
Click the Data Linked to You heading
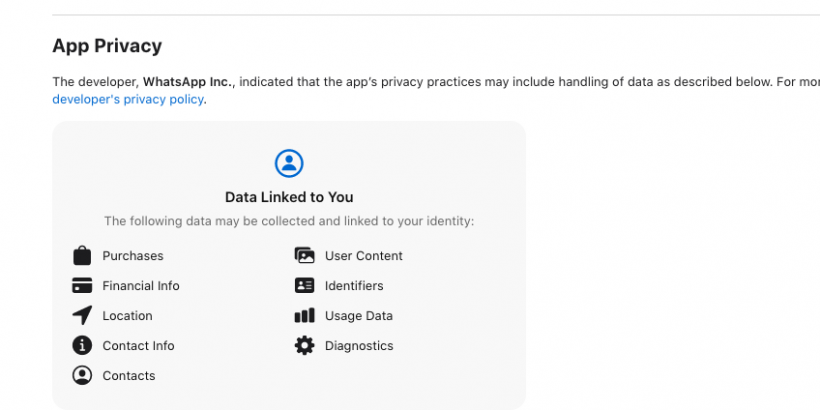[x=289, y=197]
